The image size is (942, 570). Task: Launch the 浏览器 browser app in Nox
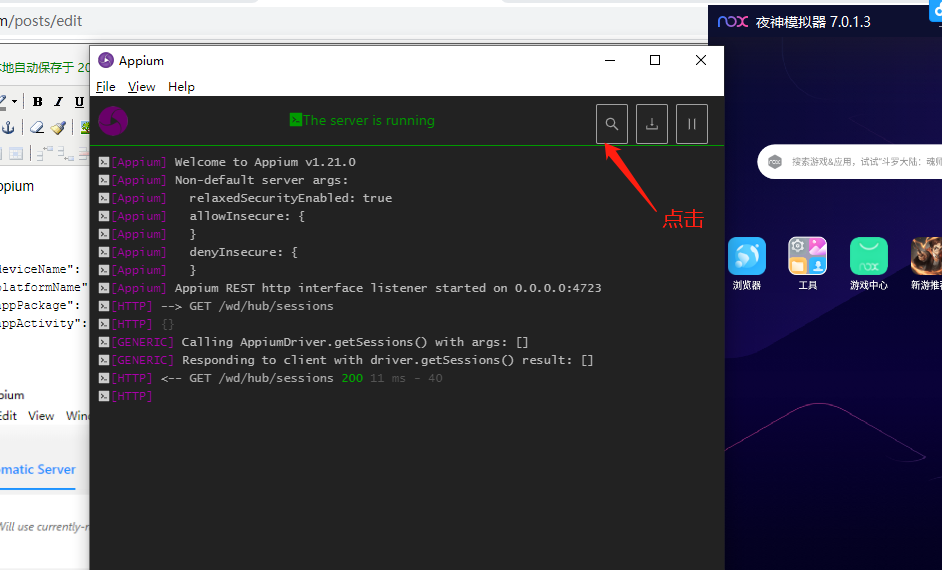point(747,264)
